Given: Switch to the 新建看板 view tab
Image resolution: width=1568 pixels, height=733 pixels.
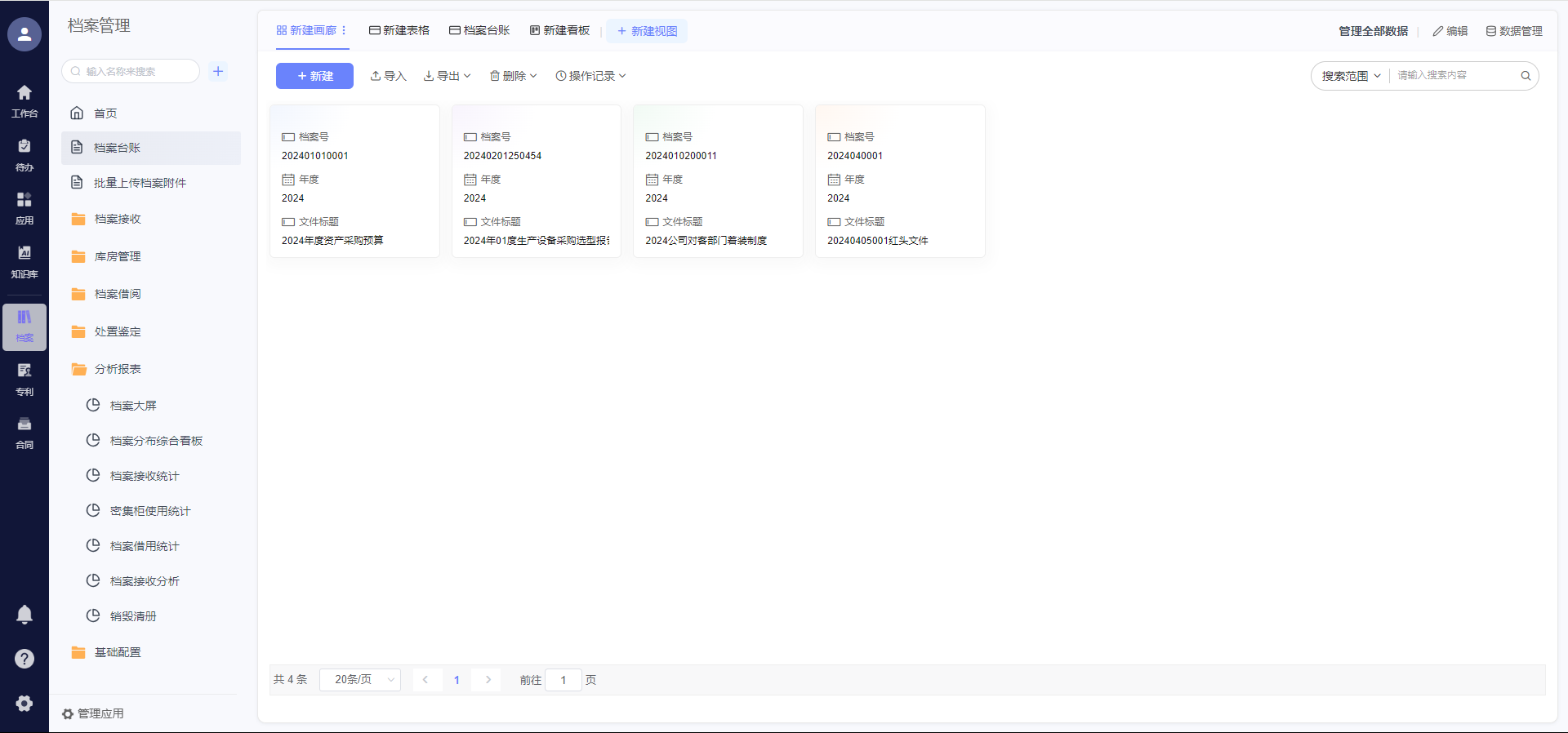Looking at the screenshot, I should coord(559,31).
